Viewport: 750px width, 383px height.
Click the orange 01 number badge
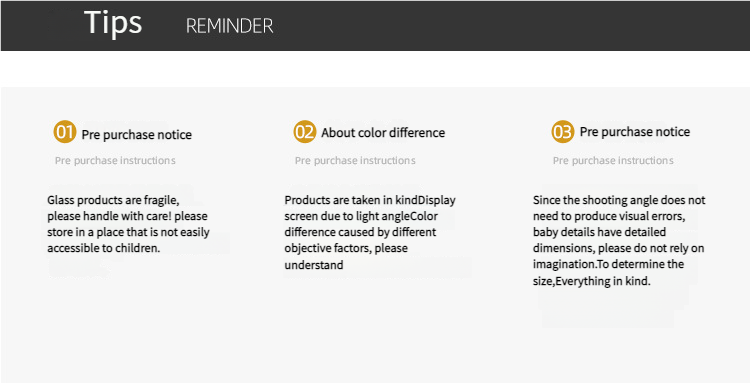65,131
